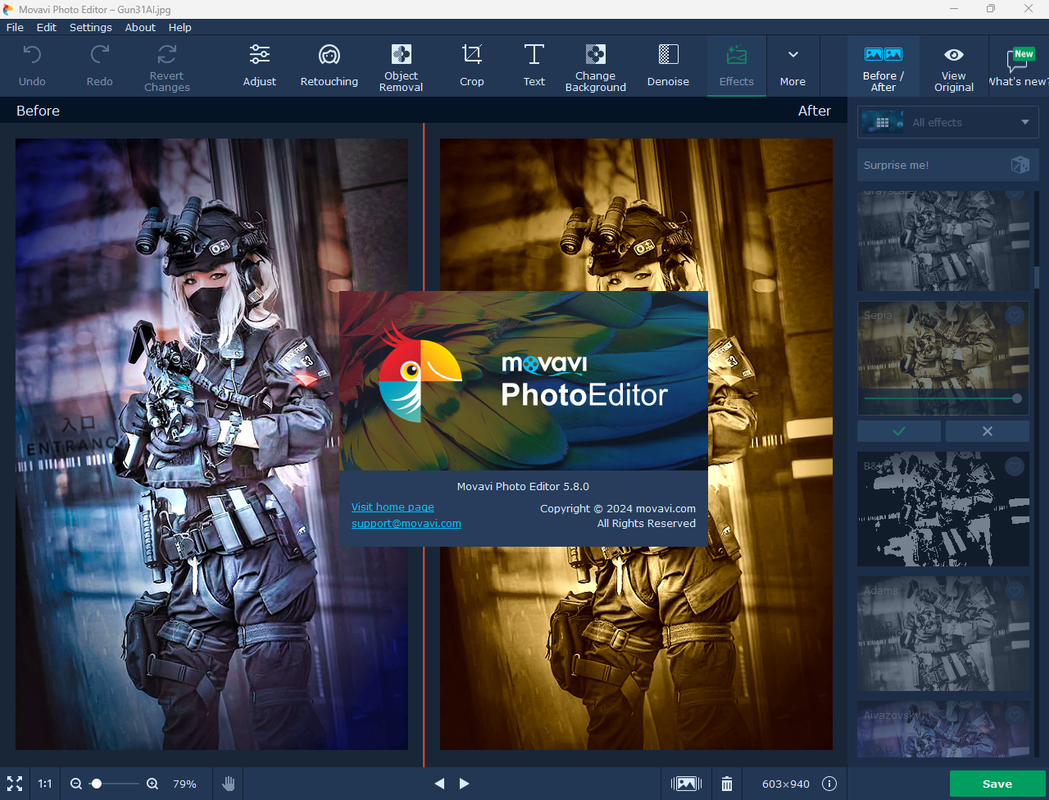This screenshot has width=1049, height=800.
Task: Adjust the Sepia intensity slider
Action: (x=940, y=399)
